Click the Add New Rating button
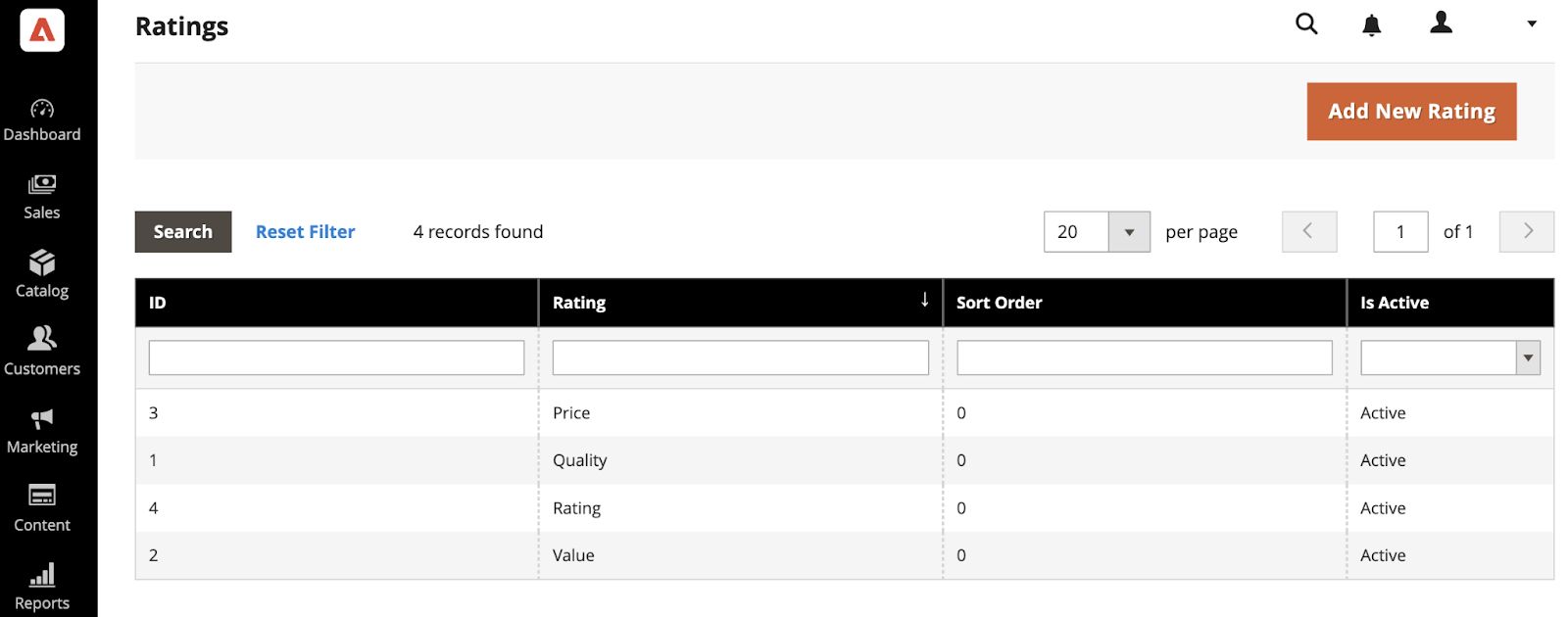Image resolution: width=1568 pixels, height=617 pixels. click(1411, 112)
